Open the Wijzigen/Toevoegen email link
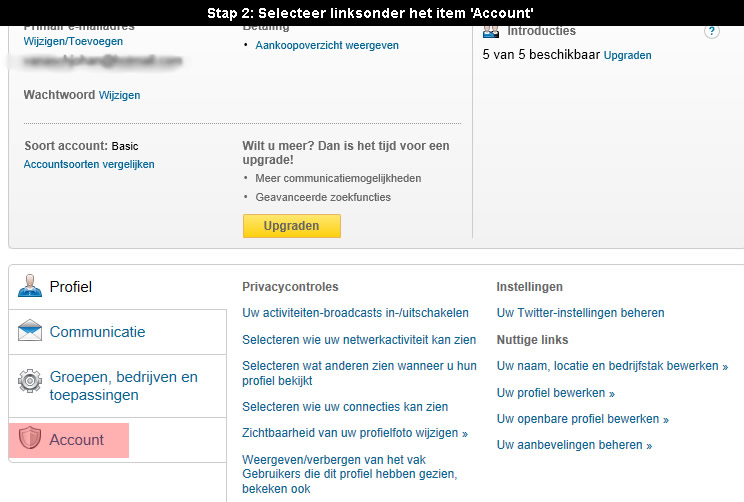Image resolution: width=744 pixels, height=502 pixels. coord(73,41)
